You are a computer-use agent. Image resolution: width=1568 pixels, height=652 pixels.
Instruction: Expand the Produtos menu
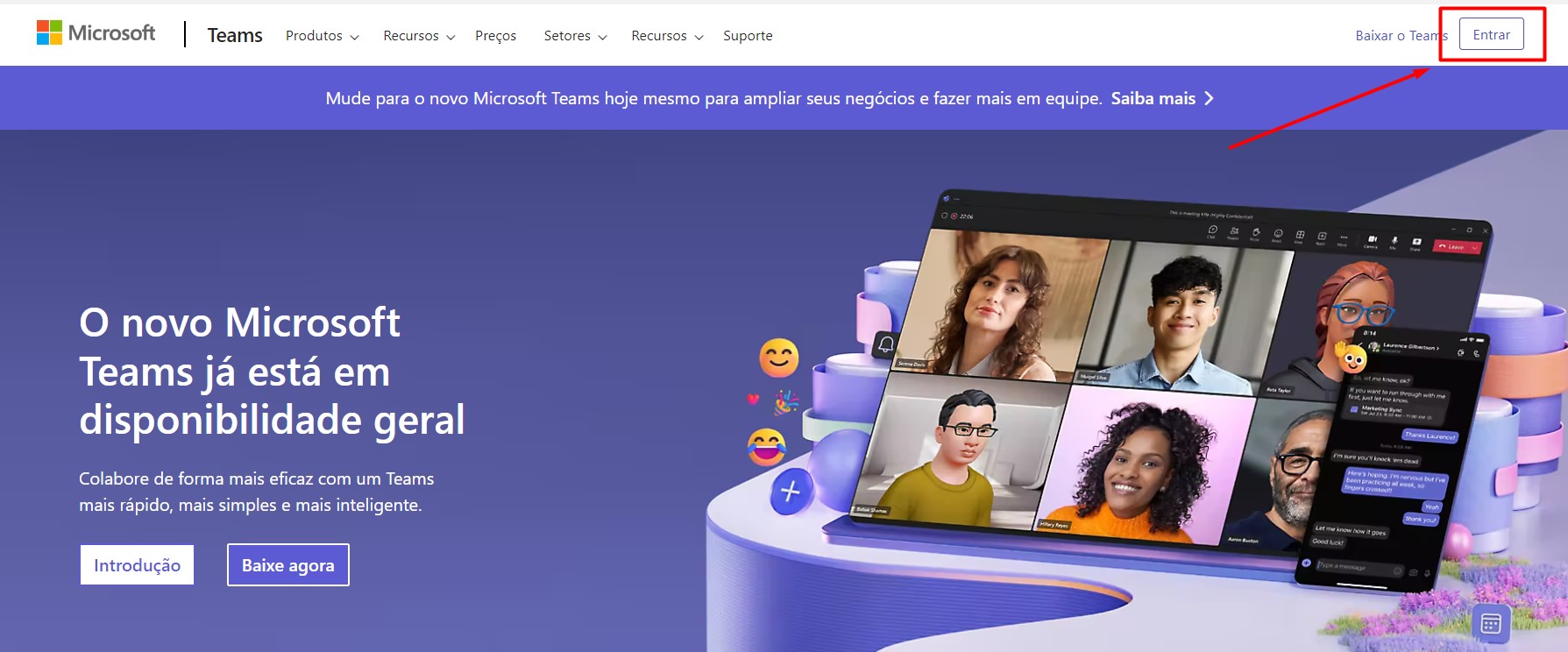pos(322,36)
